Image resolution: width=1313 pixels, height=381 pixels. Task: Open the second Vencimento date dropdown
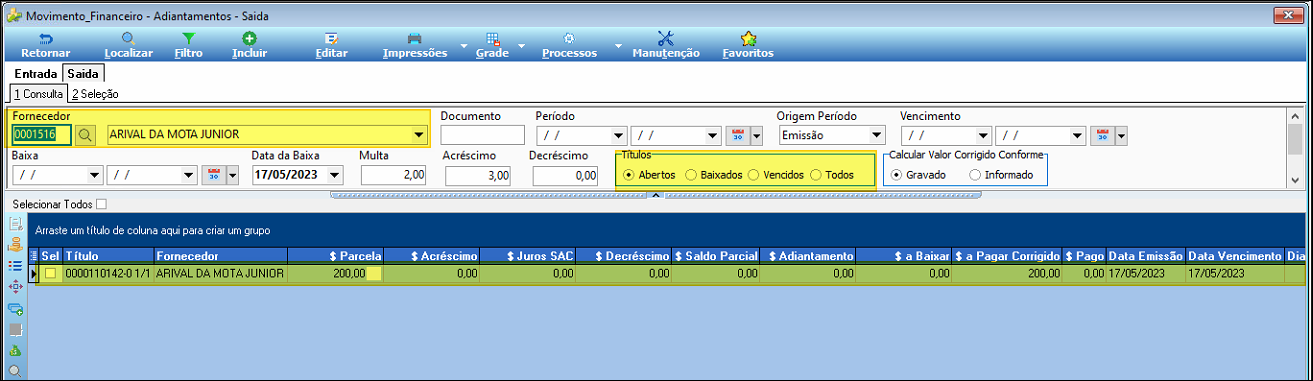(1076, 136)
